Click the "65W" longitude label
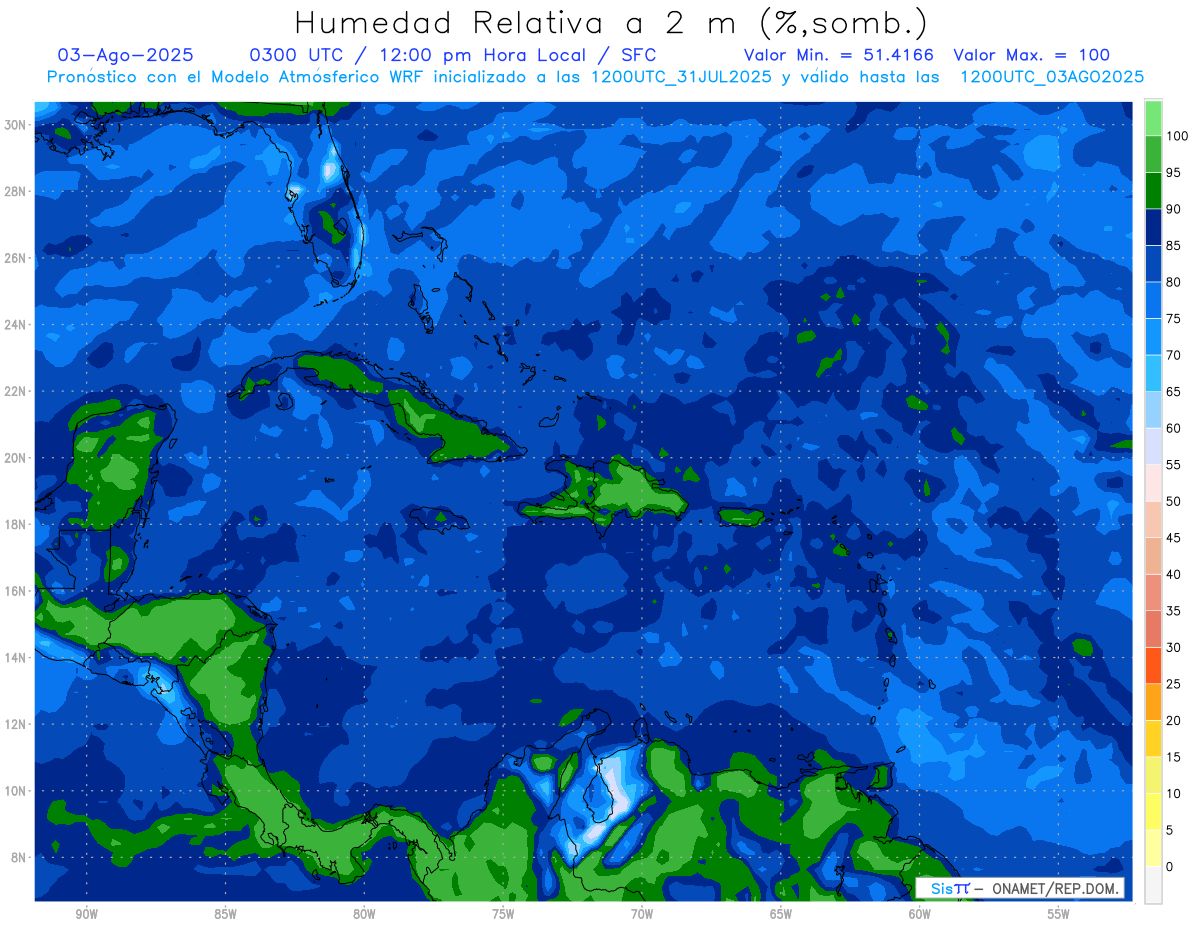The height and width of the screenshot is (927, 1200). [781, 914]
